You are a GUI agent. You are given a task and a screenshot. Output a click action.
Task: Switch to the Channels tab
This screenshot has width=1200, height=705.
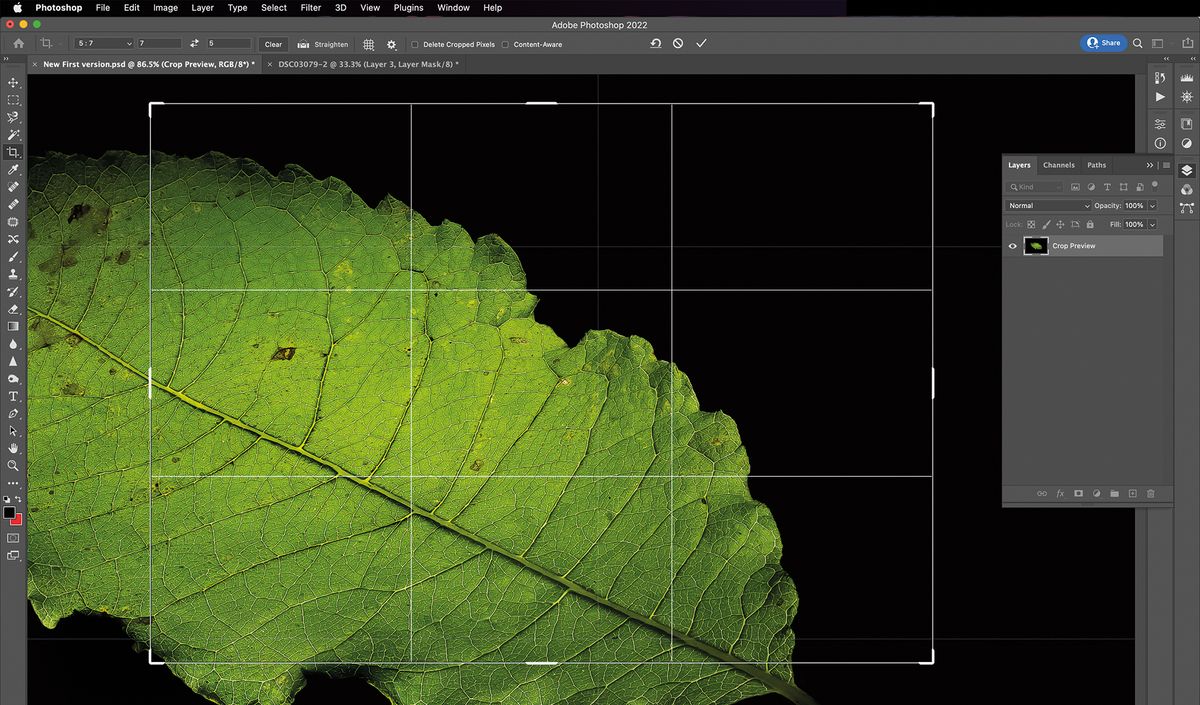pyautogui.click(x=1058, y=165)
